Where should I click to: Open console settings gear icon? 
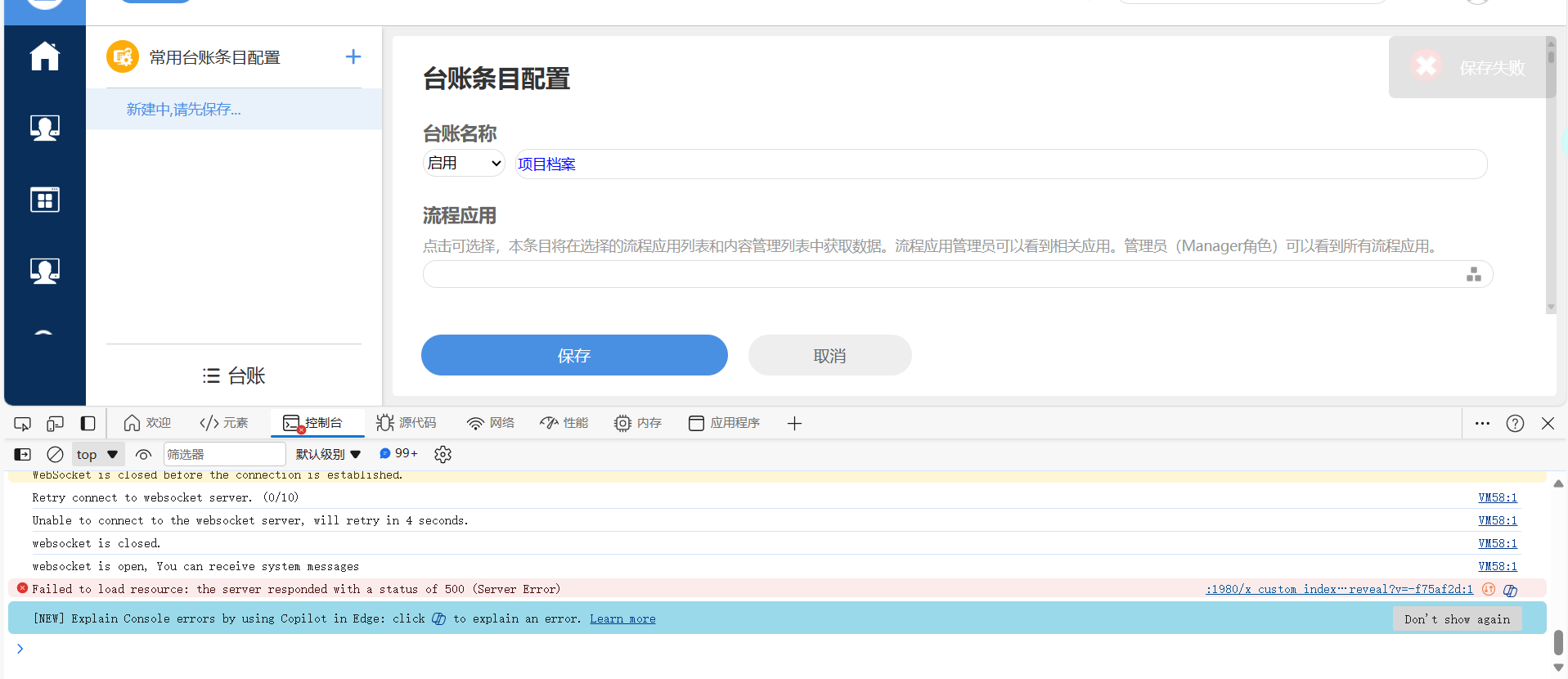click(x=443, y=454)
